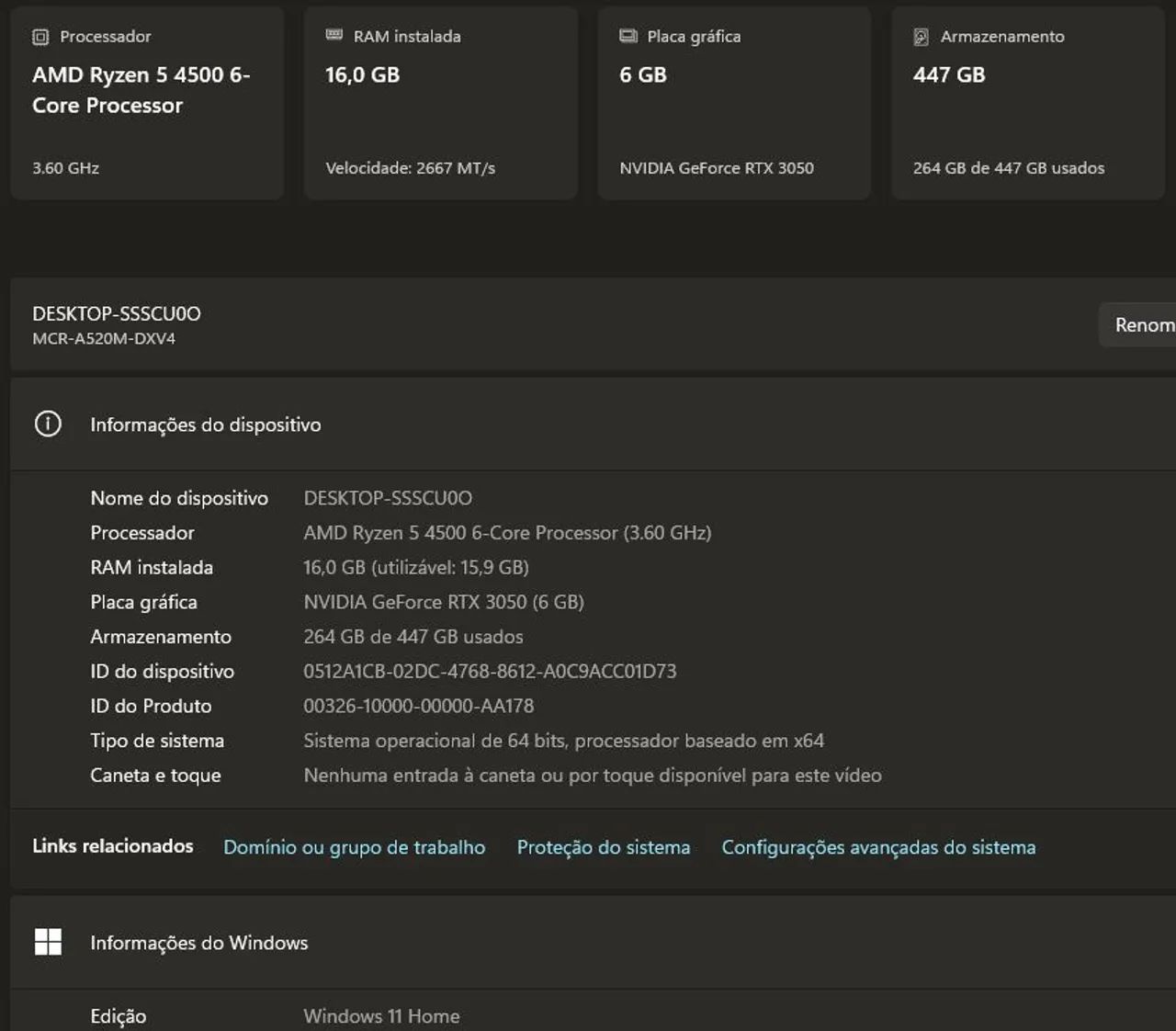Open Domínio ou grupo de trabalho link
The image size is (1176, 1031).
355,847
